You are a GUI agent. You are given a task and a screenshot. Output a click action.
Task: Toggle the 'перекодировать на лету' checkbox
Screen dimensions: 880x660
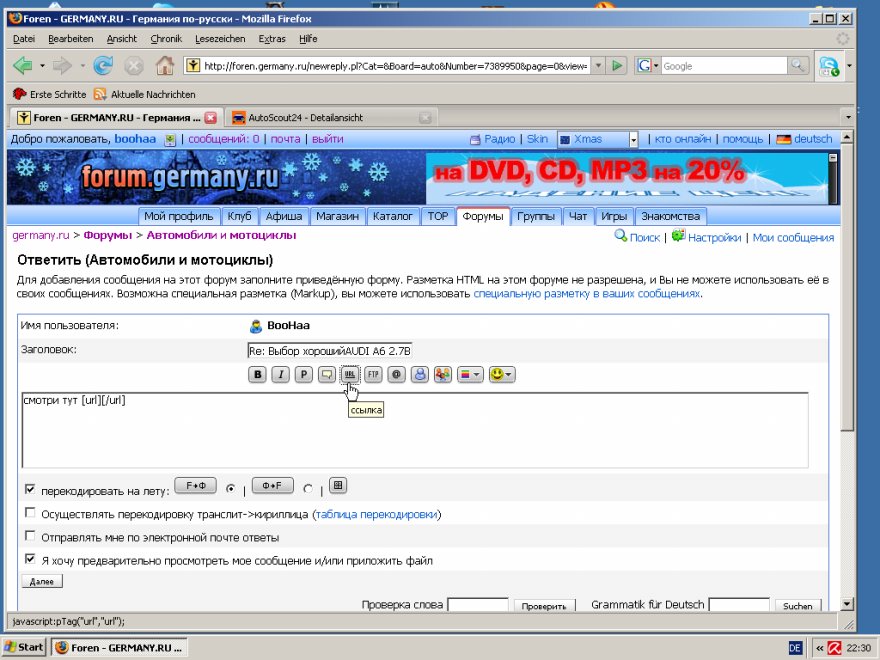pyautogui.click(x=30, y=489)
